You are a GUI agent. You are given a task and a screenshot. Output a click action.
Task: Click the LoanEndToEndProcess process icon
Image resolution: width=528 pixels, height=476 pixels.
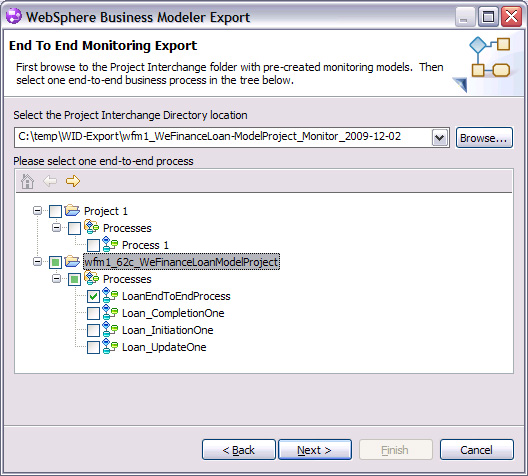110,295
